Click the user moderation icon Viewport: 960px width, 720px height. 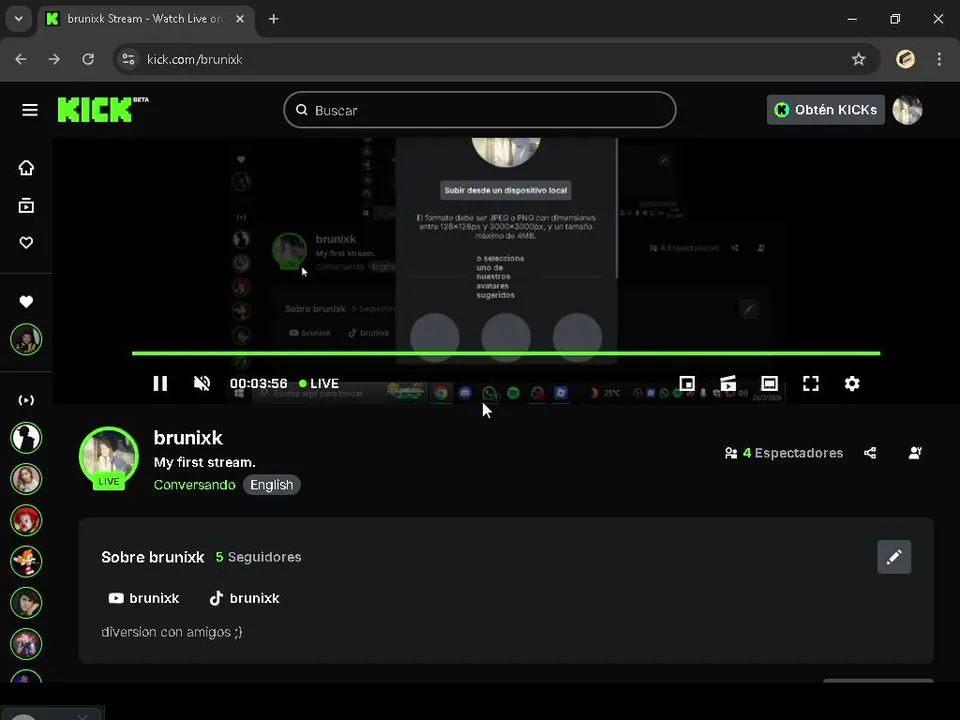coord(915,453)
